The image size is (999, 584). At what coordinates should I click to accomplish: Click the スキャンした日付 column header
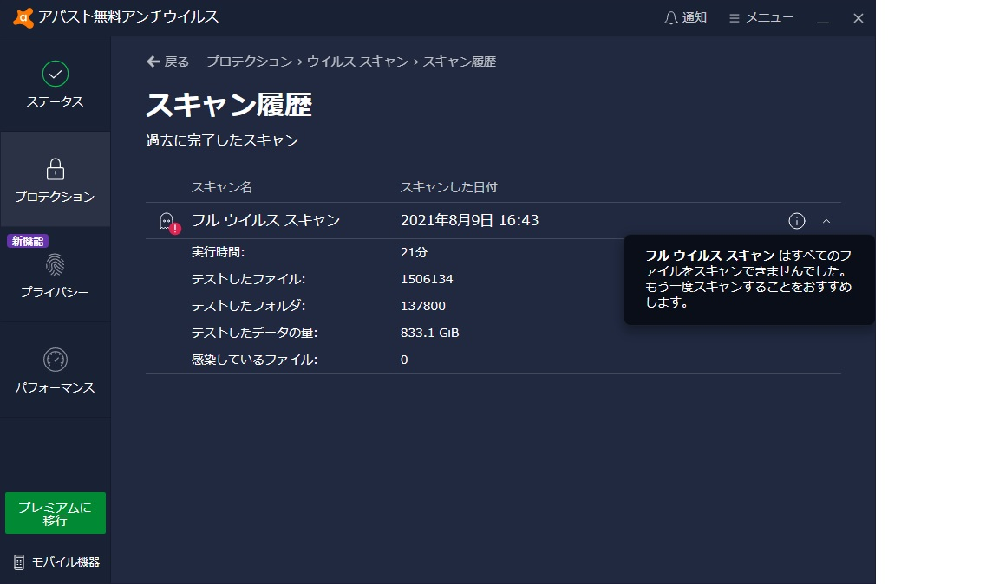tap(449, 187)
